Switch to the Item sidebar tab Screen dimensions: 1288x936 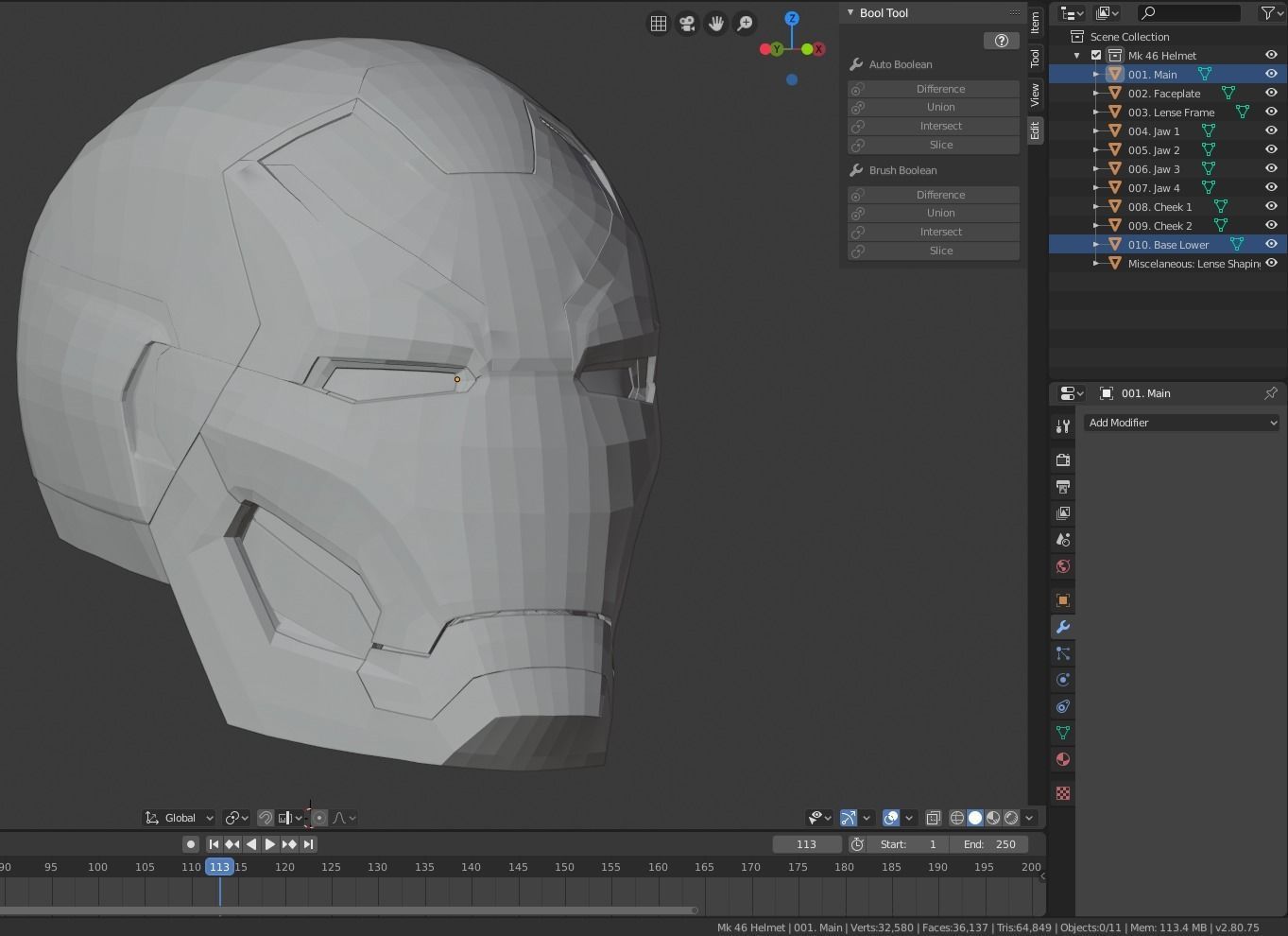(x=1036, y=22)
